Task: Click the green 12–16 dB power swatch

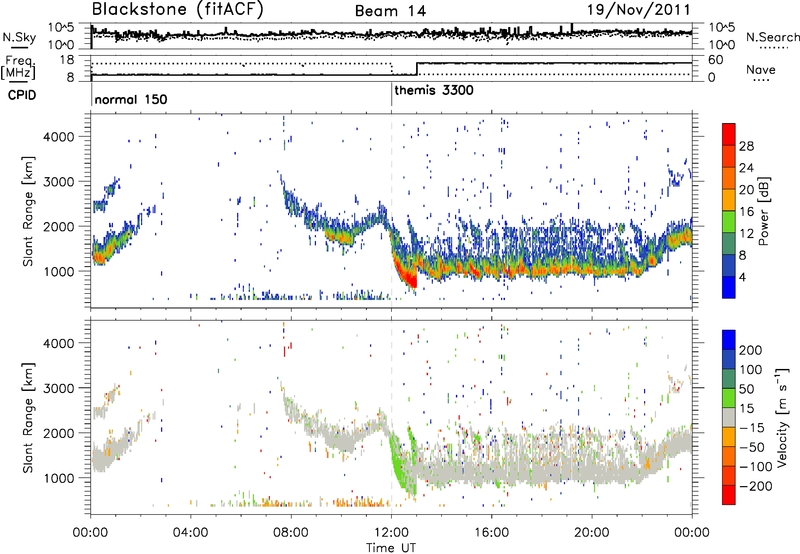Action: click(x=729, y=222)
